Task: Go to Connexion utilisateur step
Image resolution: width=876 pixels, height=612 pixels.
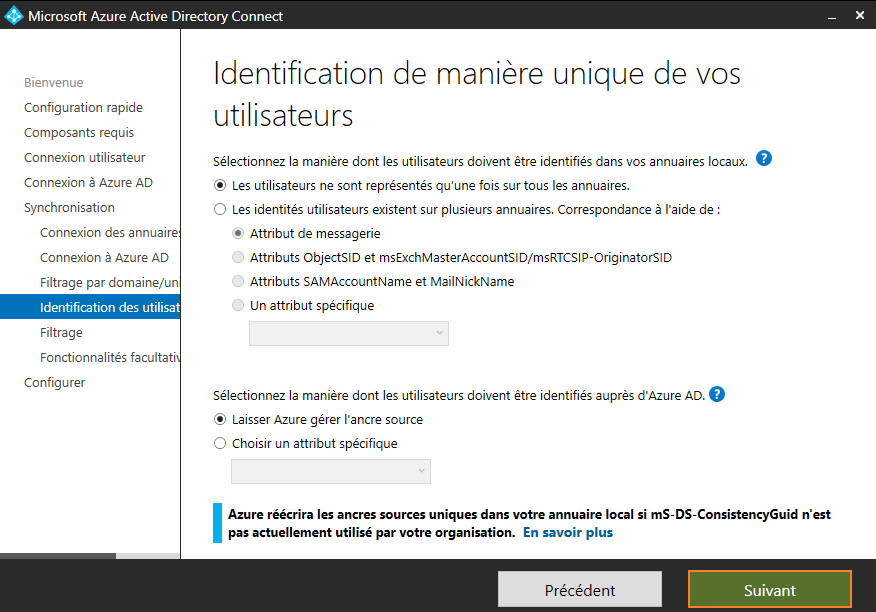Action: tap(84, 158)
